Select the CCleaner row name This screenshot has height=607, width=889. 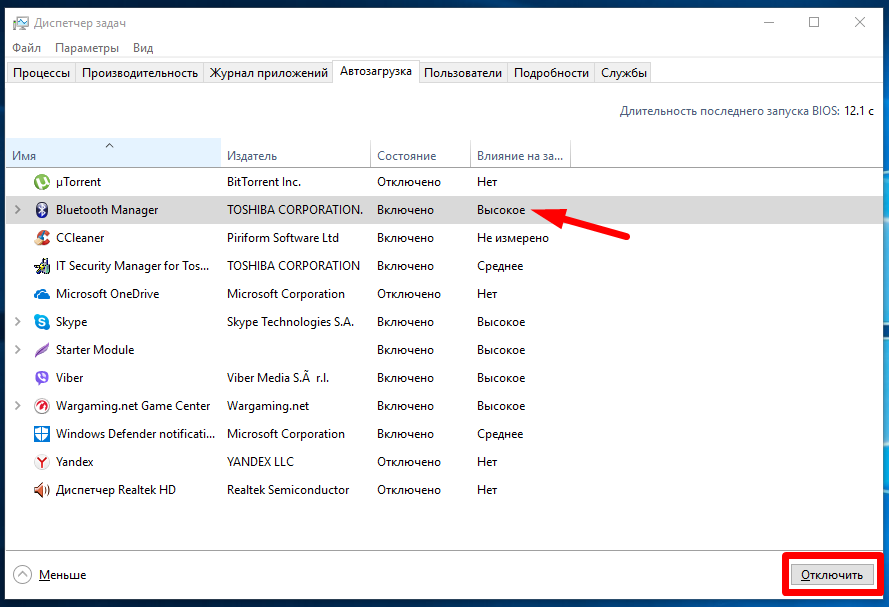point(80,238)
